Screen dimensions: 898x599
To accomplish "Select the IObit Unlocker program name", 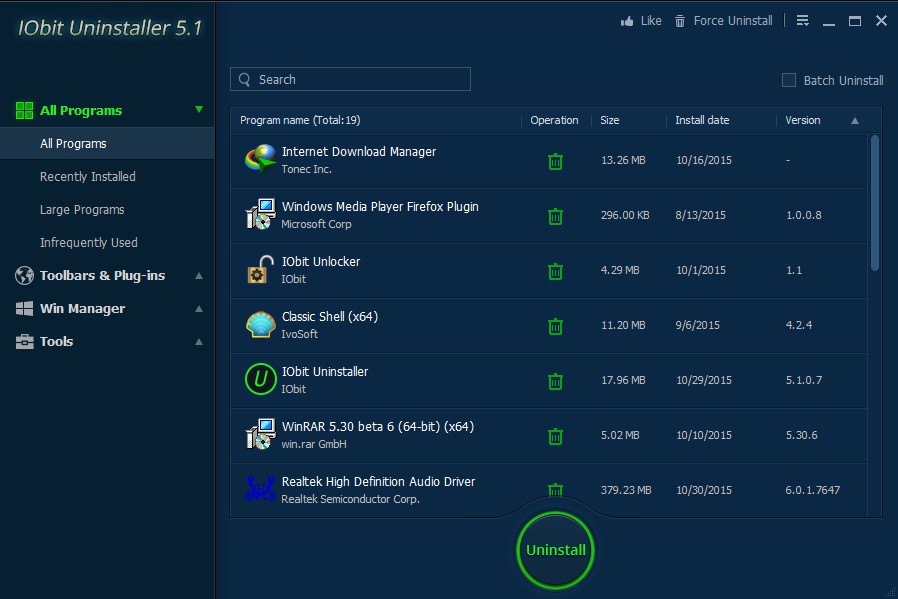I will pyautogui.click(x=321, y=262).
